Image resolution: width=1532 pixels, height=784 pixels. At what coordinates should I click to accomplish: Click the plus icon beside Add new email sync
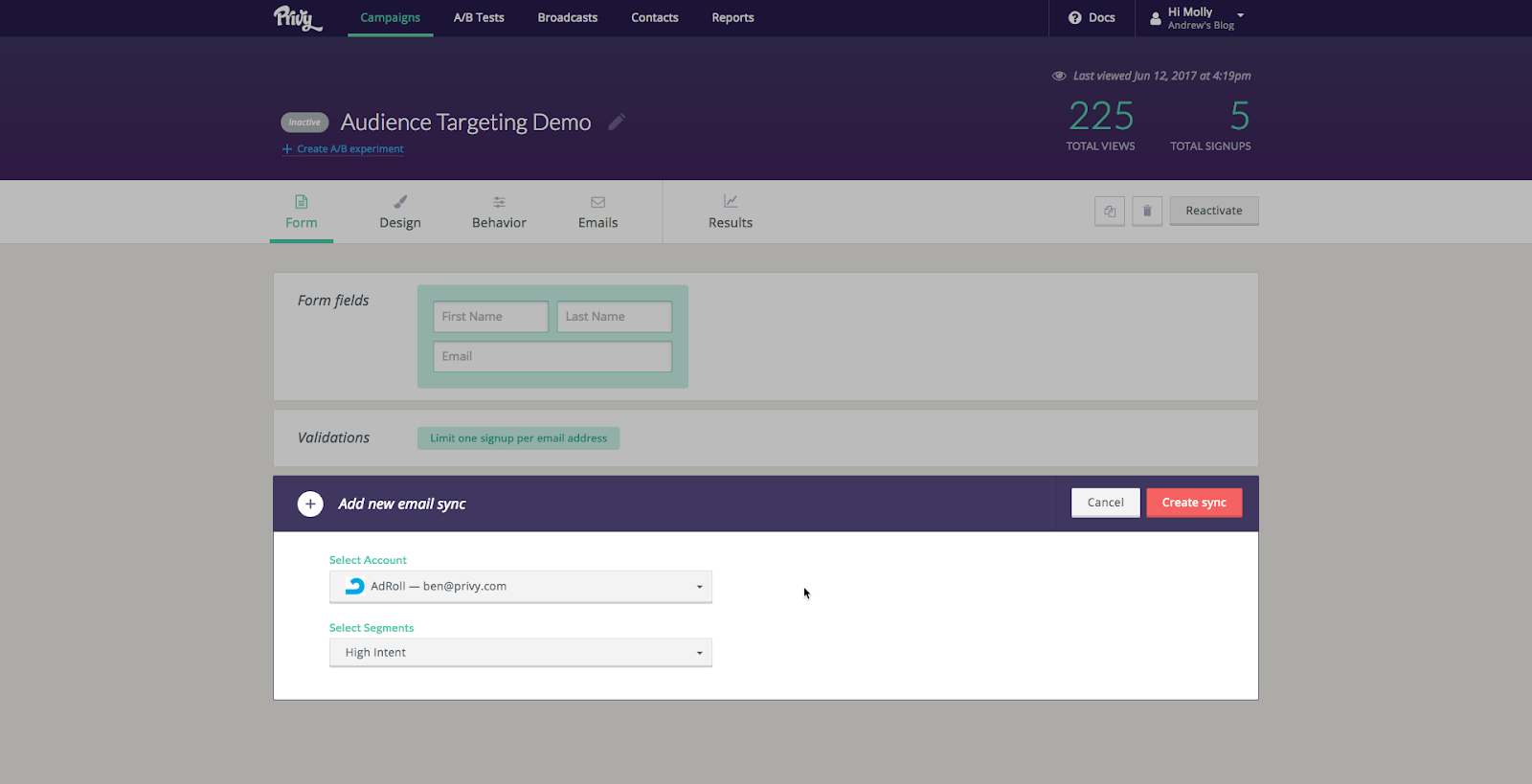coord(310,504)
